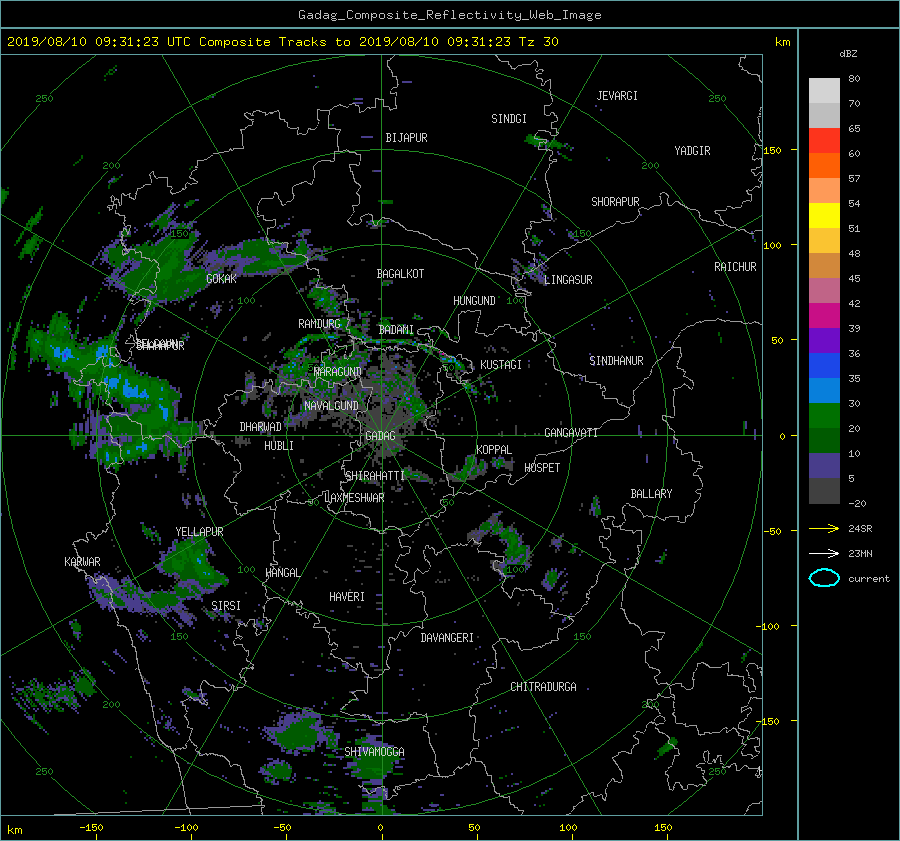900x841 pixels.
Task: Click the SHIVAMOGGA city label
Action: point(374,752)
